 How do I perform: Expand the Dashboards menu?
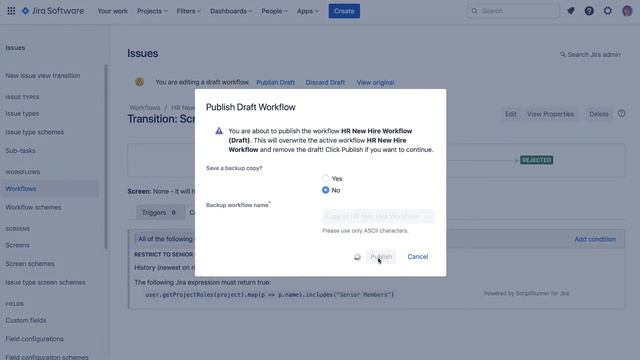pyautogui.click(x=231, y=11)
